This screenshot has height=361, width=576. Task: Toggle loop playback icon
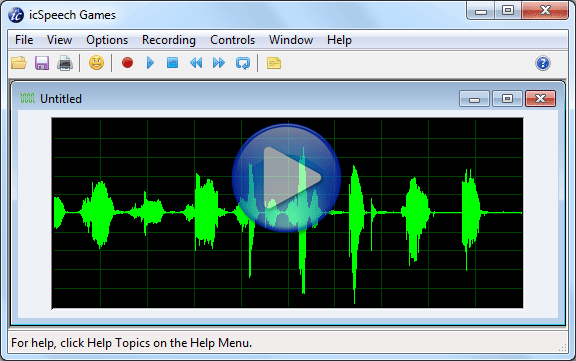coord(242,63)
